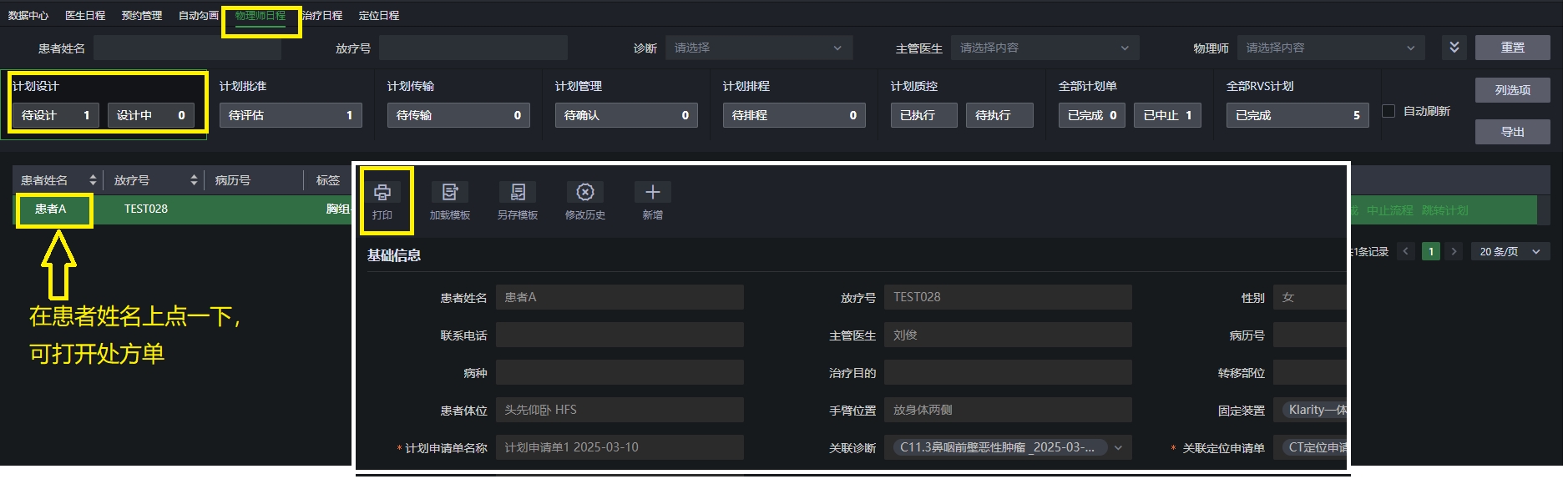Image resolution: width=1568 pixels, height=479 pixels.
Task: Filter by 待确认 status
Action: tap(626, 115)
